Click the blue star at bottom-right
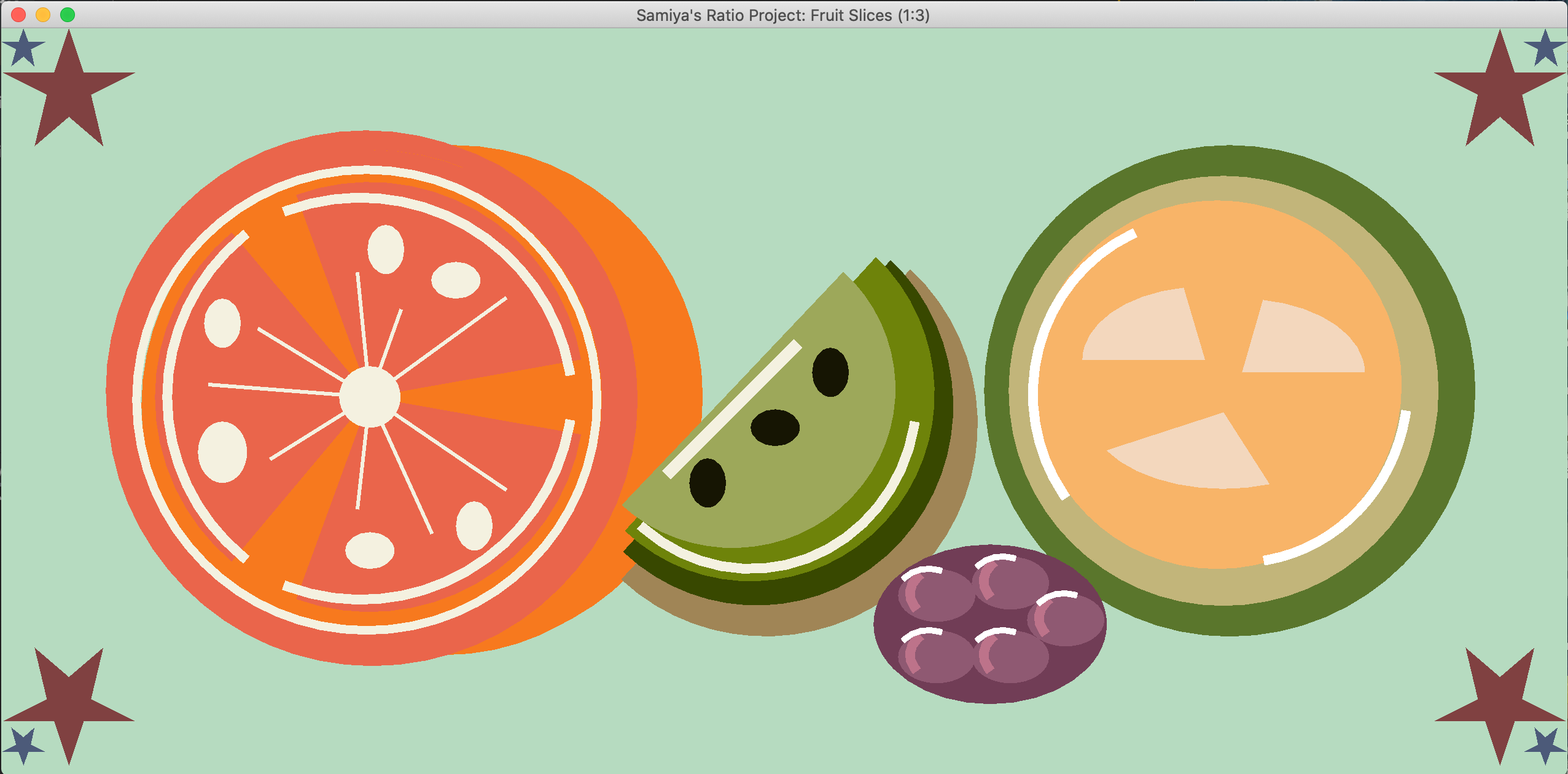Screen dimensions: 1568x774 (x=1545, y=746)
